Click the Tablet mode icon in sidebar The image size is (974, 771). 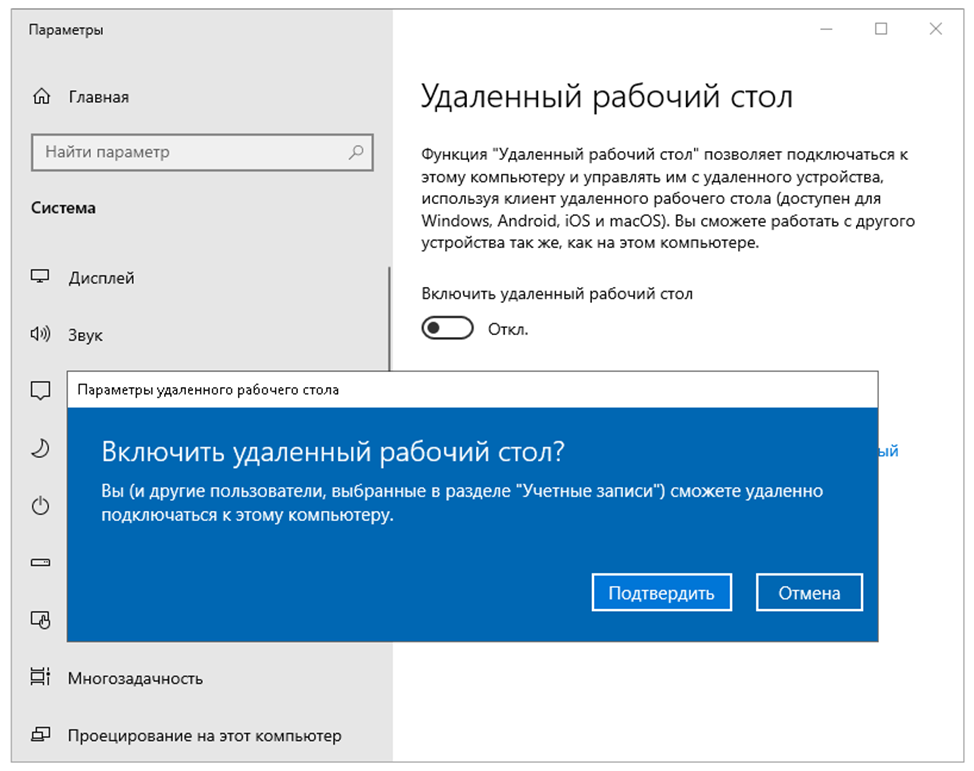(41, 620)
